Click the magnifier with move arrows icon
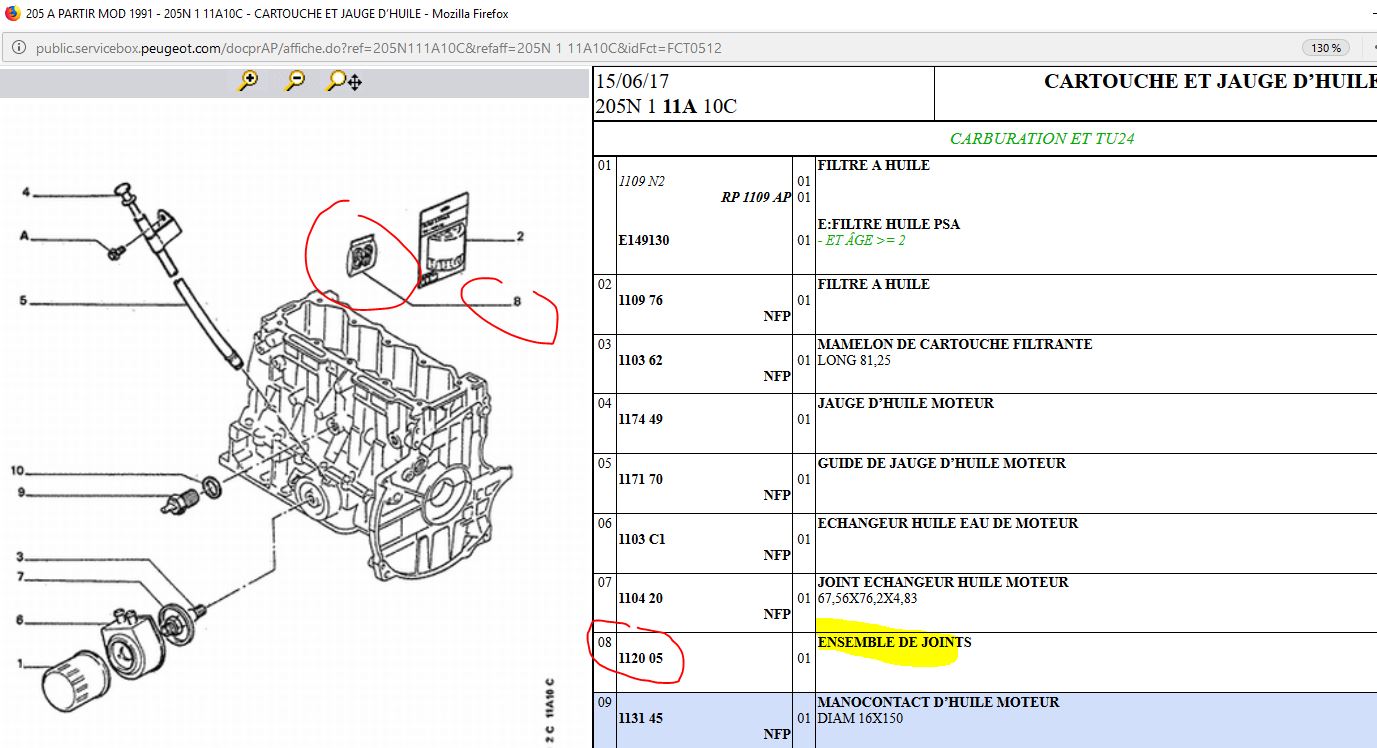 click(343, 81)
